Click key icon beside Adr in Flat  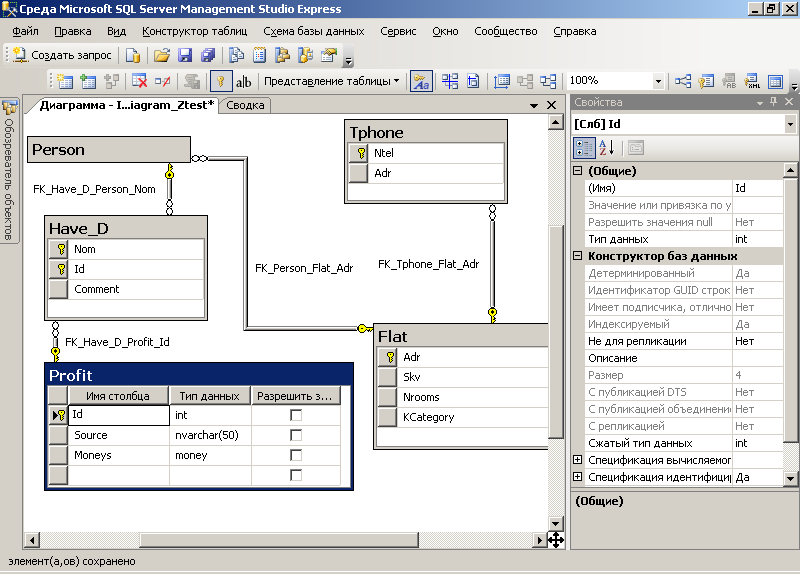pos(390,357)
